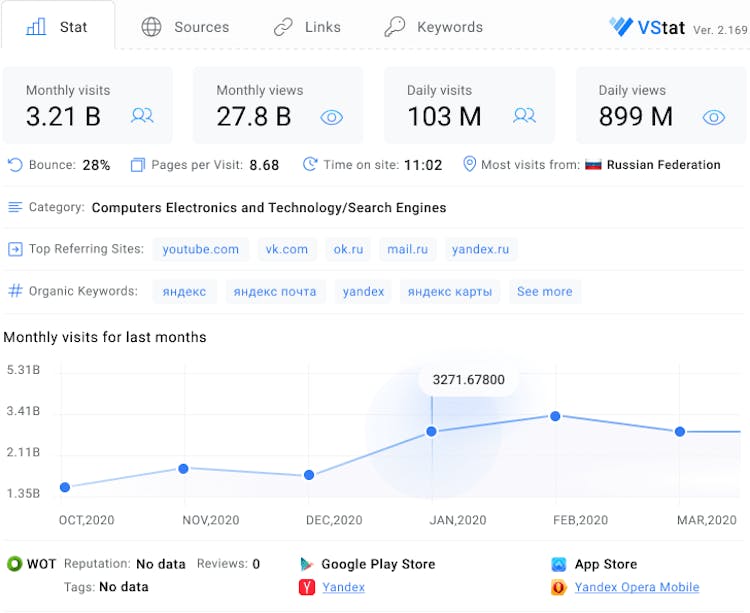Select the DEC,2020 data point
The height and width of the screenshot is (613, 750).
click(x=309, y=475)
